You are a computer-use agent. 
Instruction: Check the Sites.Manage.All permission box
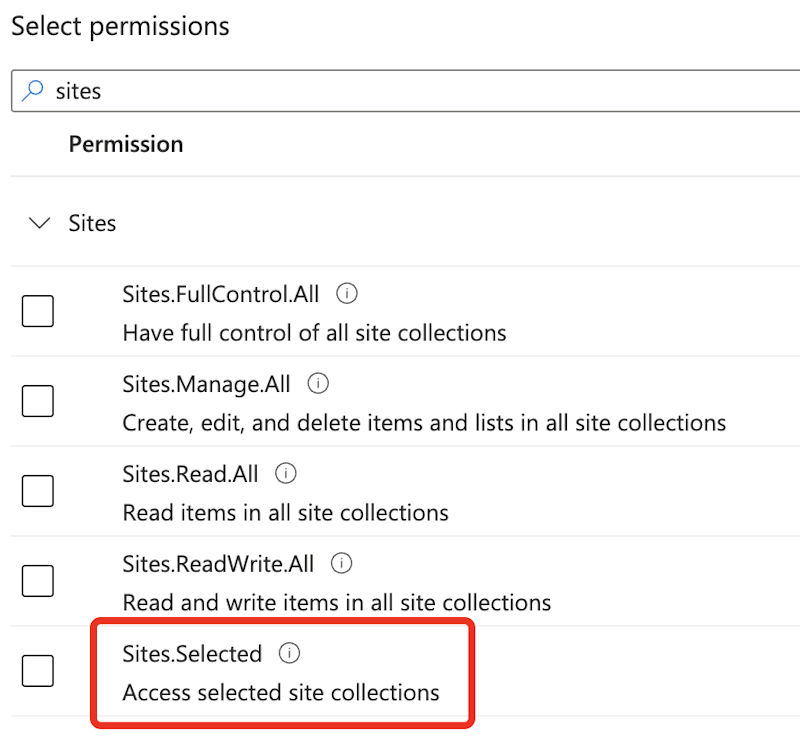pyautogui.click(x=38, y=402)
